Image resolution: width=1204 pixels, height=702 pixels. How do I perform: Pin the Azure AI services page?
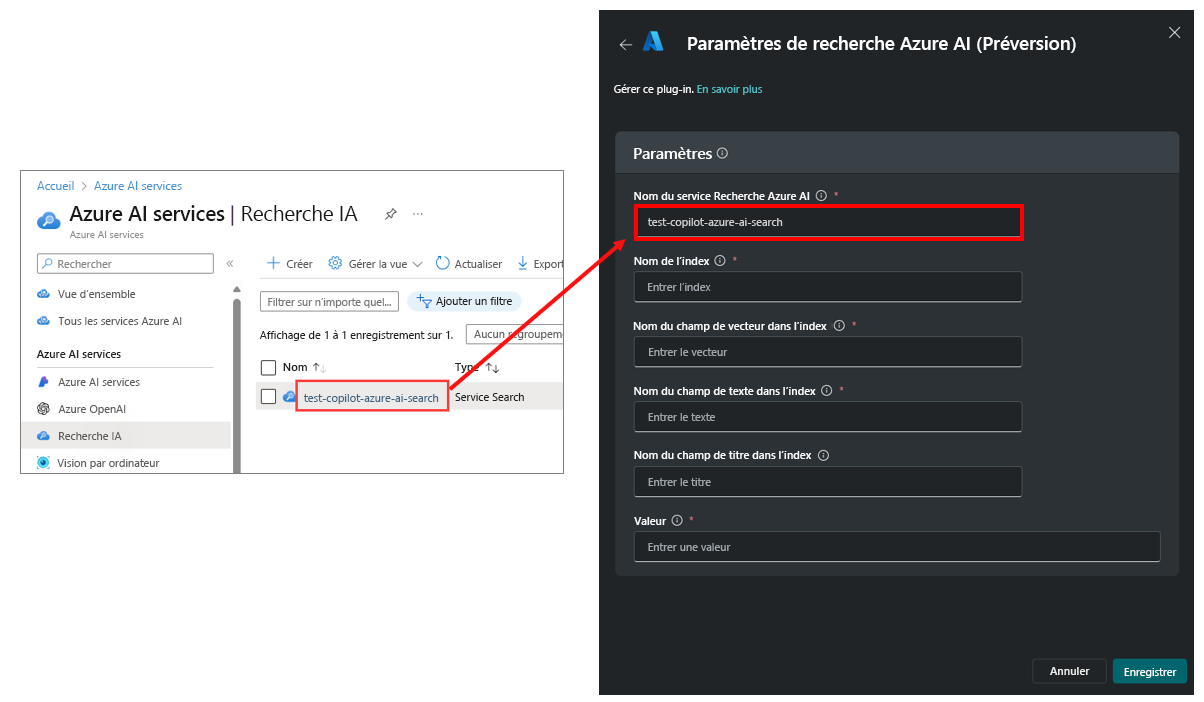tap(390, 213)
